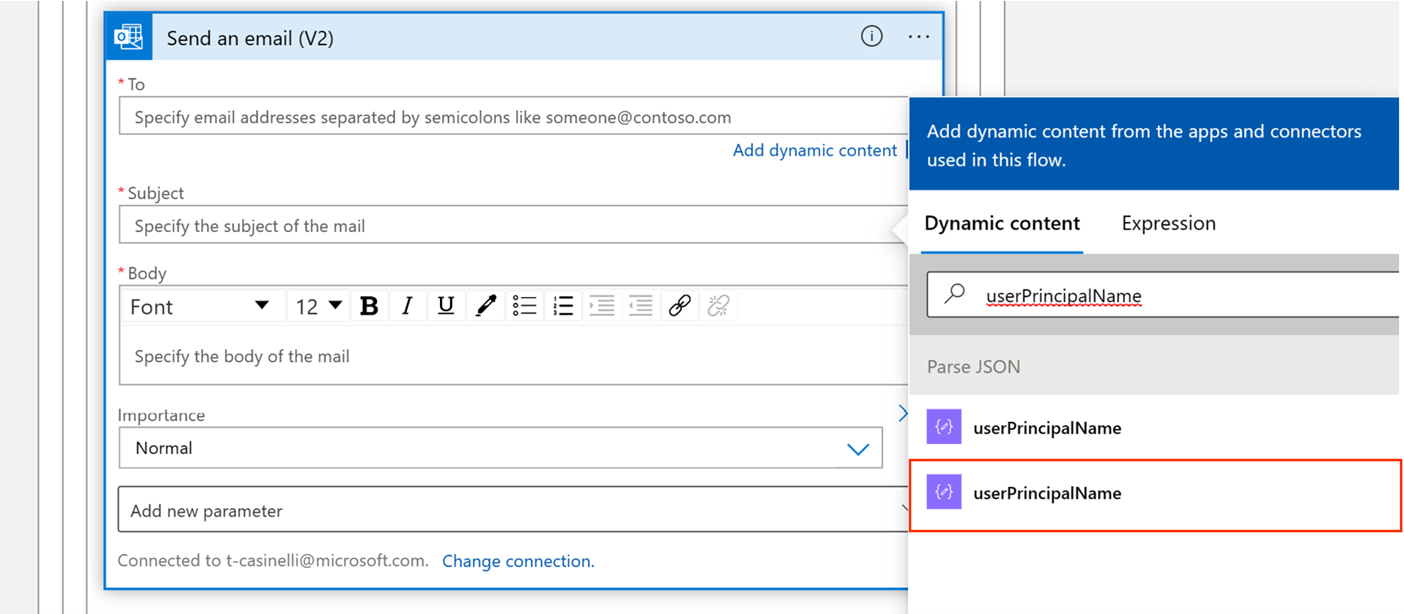Viewport: 1404px width, 614px height.
Task: Increase indent in Body toolbar
Action: click(602, 306)
